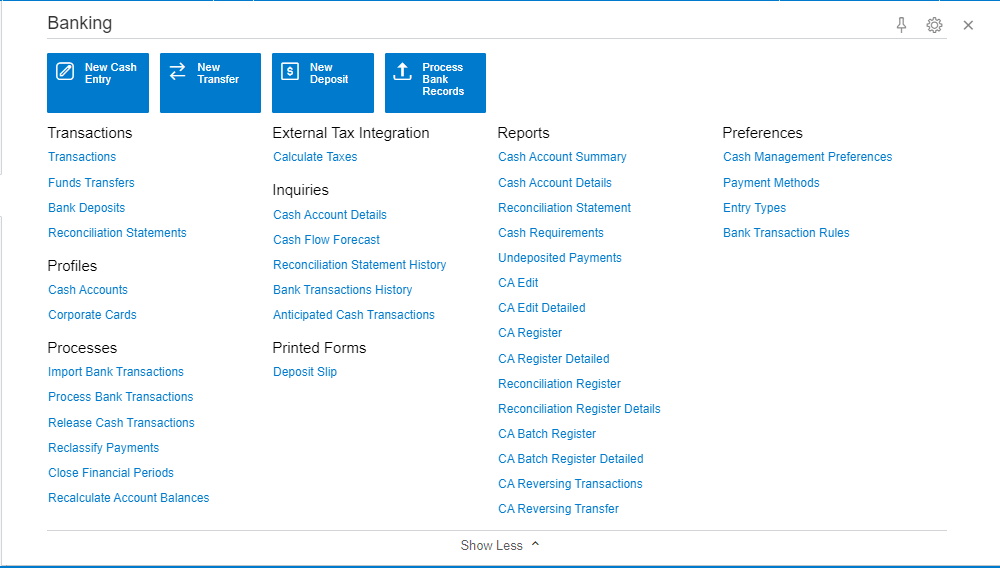
Task: Open Close Financial Periods
Action: pyautogui.click(x=111, y=472)
